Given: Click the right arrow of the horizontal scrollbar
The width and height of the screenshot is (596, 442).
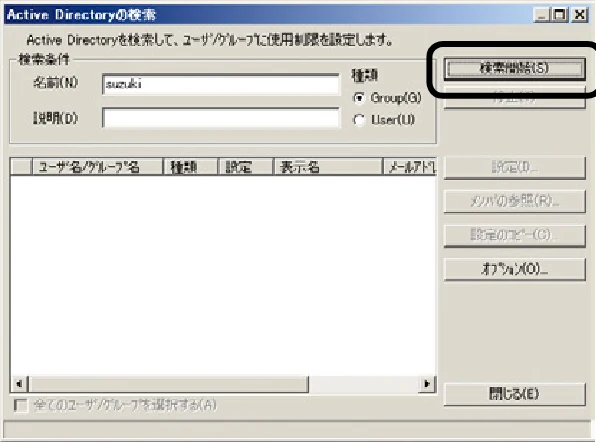Looking at the screenshot, I should tap(427, 384).
